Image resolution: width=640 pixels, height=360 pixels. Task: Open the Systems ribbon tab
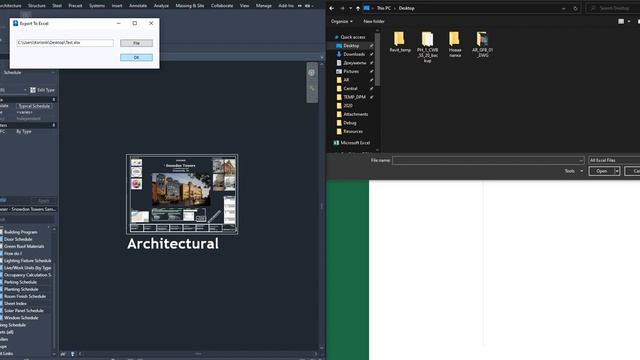tap(97, 6)
